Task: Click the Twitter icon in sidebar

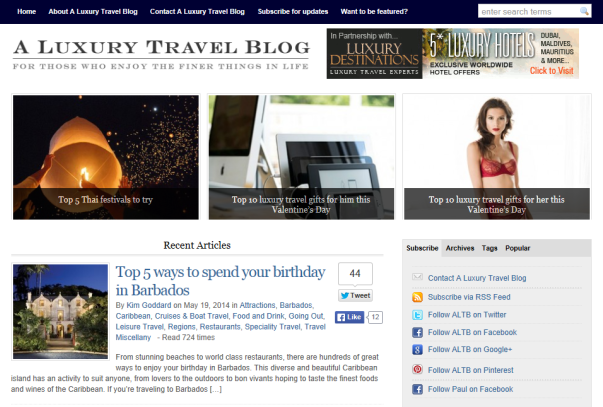Action: 417,315
